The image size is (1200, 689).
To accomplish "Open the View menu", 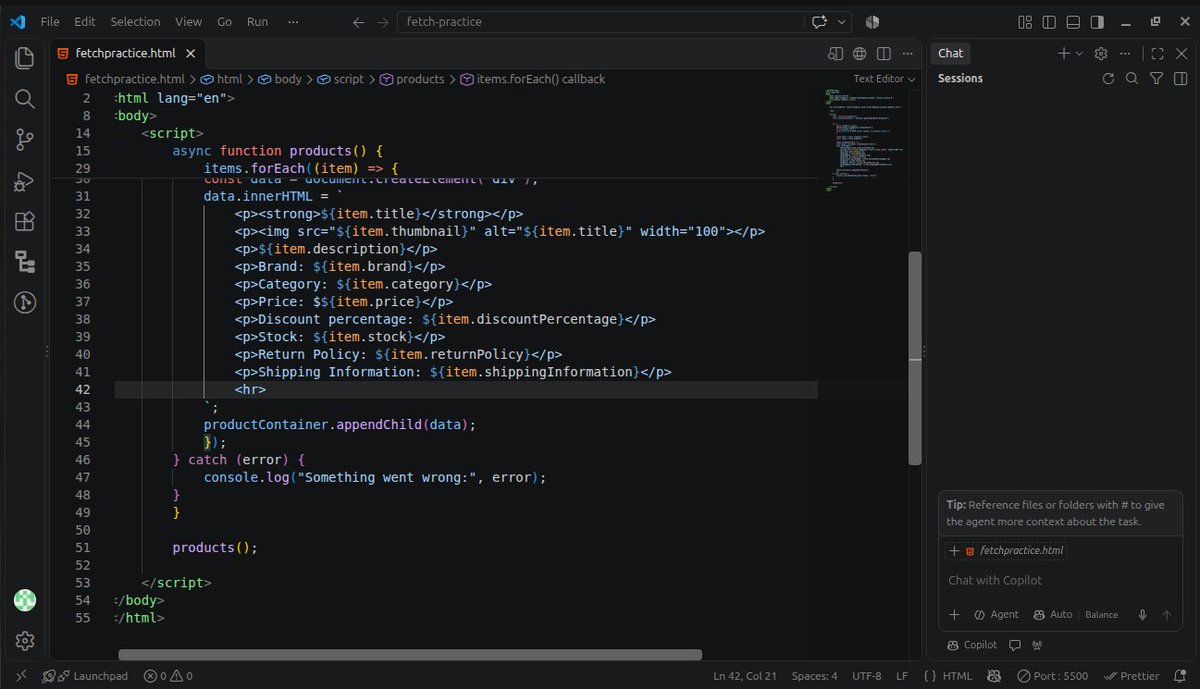I will point(188,22).
